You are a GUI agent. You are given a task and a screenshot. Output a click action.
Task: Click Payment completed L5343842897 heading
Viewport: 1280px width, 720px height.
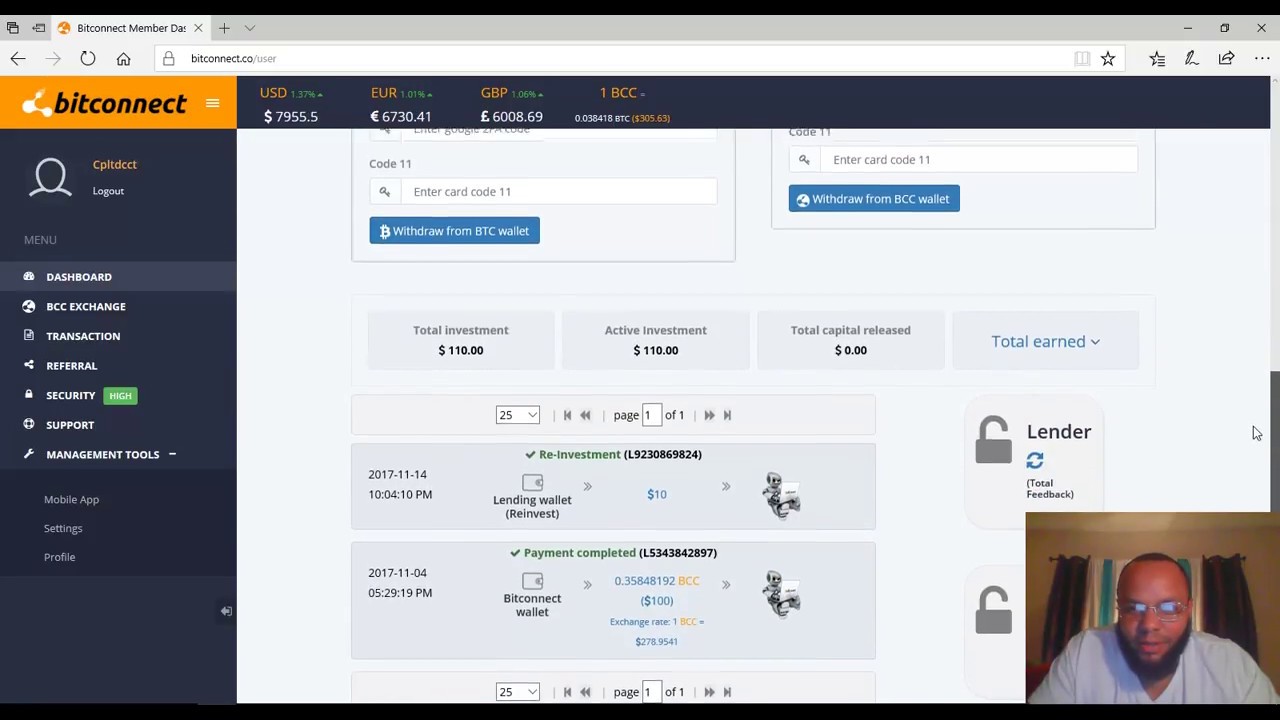(x=613, y=553)
